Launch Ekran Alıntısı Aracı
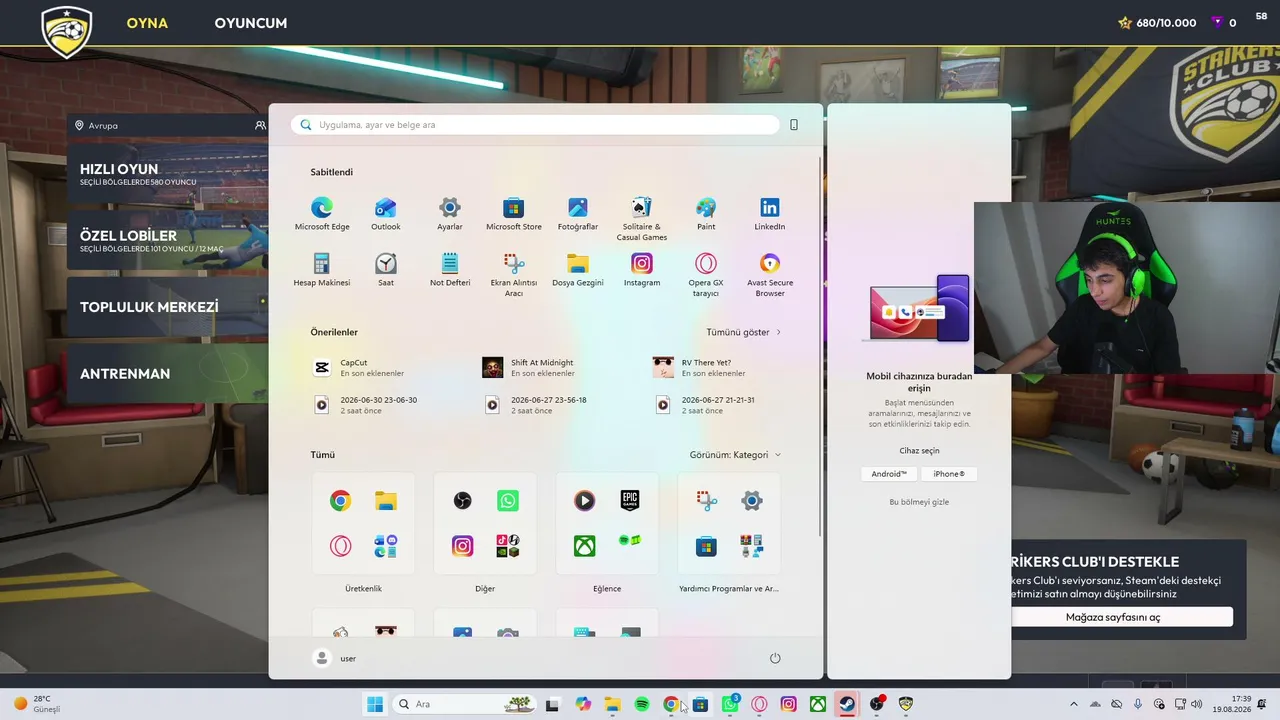This screenshot has width=1280, height=720. pyautogui.click(x=514, y=274)
